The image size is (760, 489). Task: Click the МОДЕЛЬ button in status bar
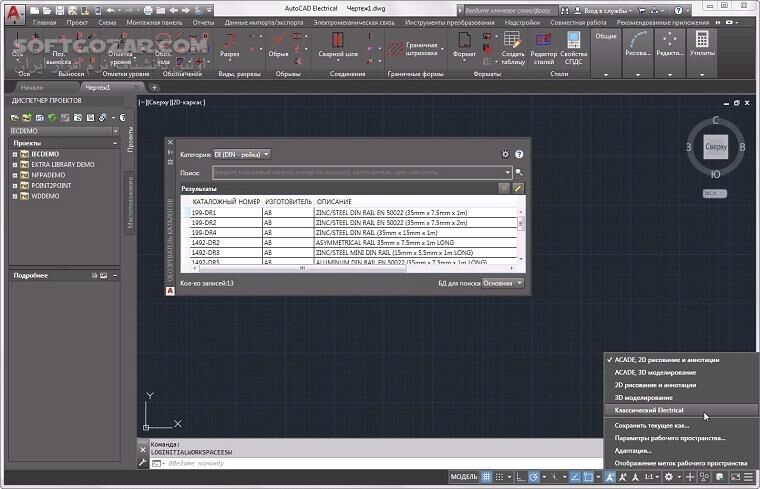tap(464, 477)
